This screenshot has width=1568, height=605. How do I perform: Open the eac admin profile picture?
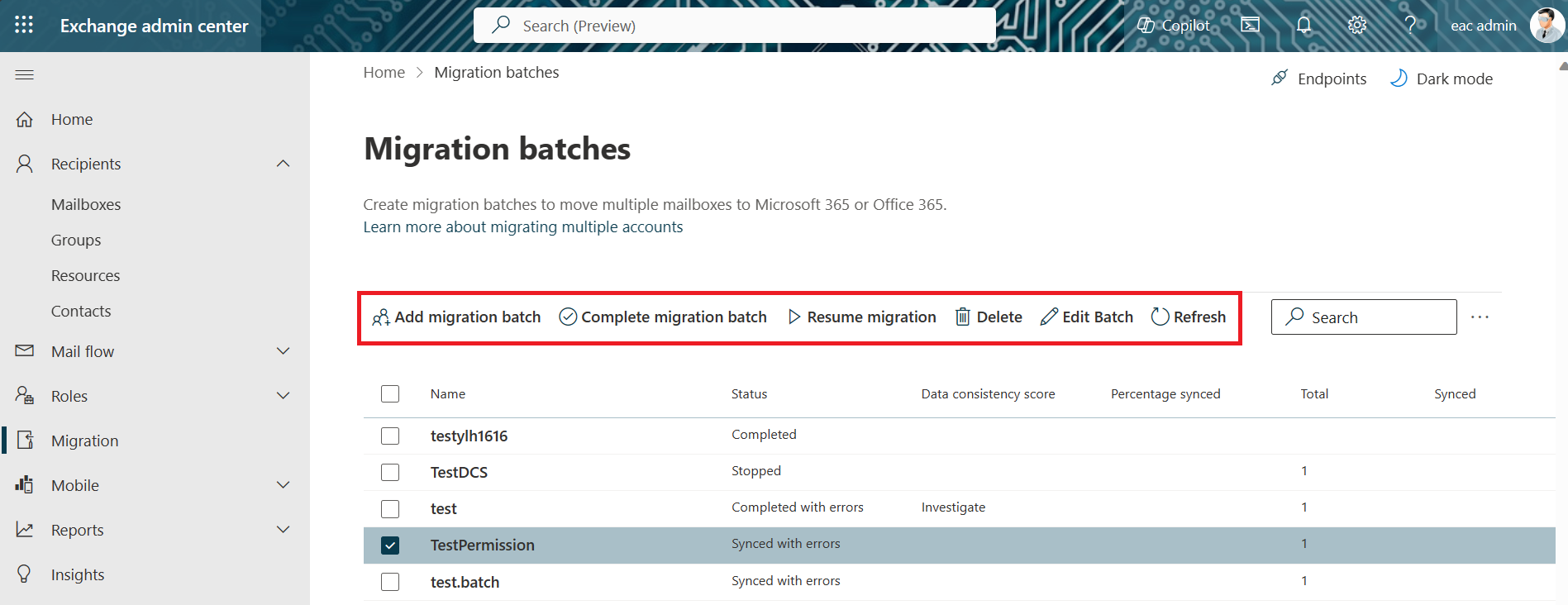(1547, 25)
